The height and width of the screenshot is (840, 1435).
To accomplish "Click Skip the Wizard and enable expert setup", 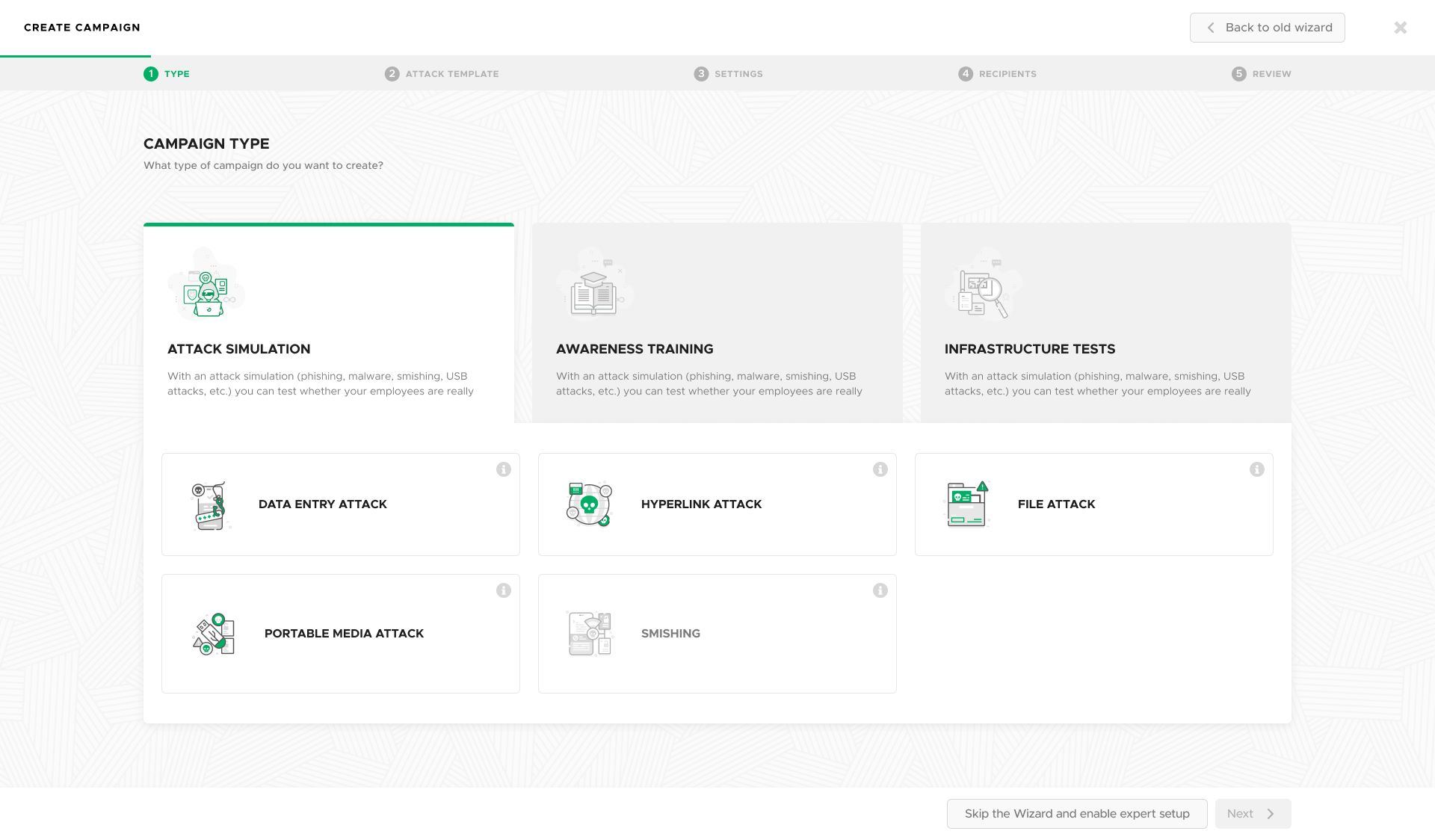I will [1077, 814].
